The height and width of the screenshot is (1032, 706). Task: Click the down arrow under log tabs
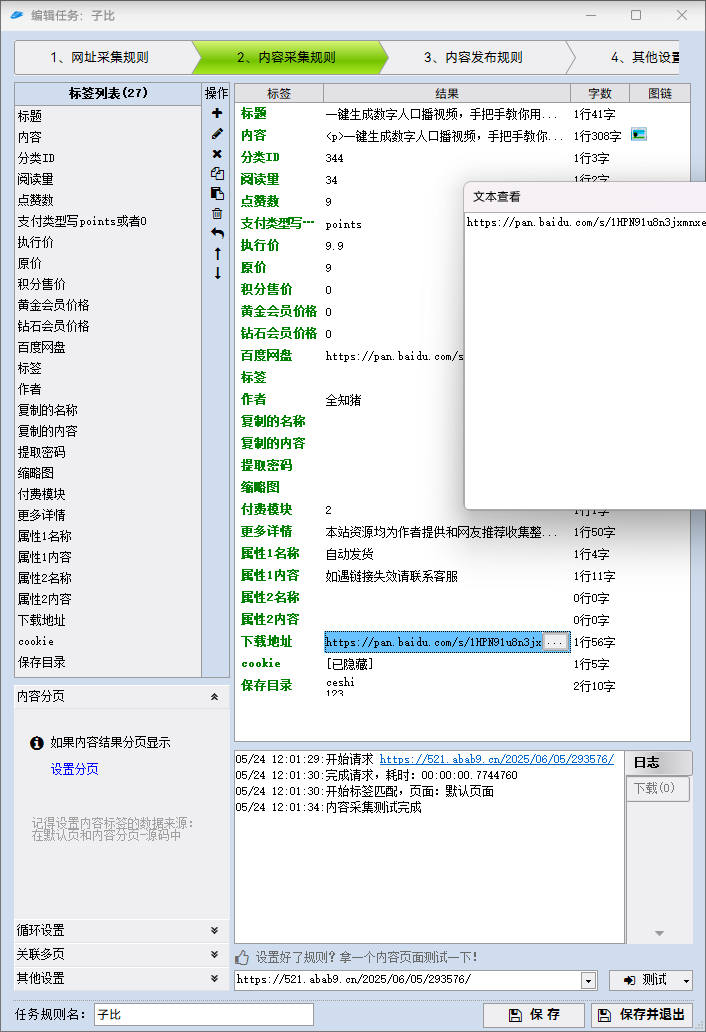(659, 933)
